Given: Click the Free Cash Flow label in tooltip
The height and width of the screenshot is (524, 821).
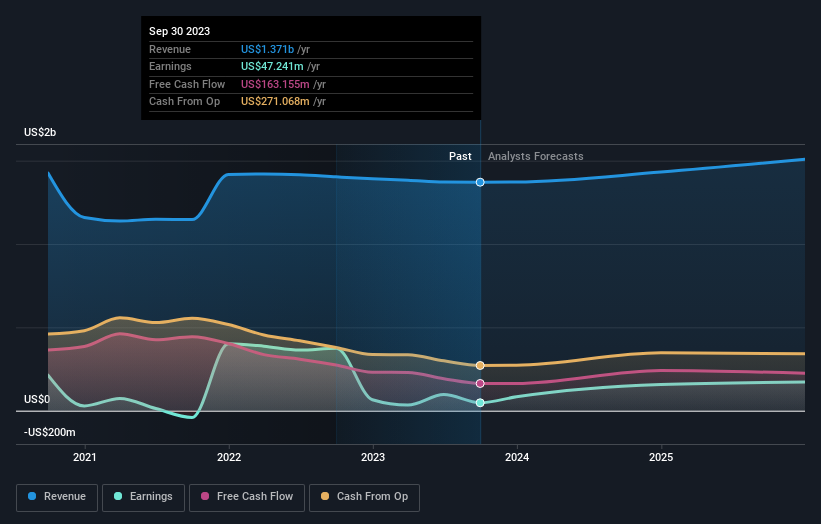Looking at the screenshot, I should (x=187, y=84).
